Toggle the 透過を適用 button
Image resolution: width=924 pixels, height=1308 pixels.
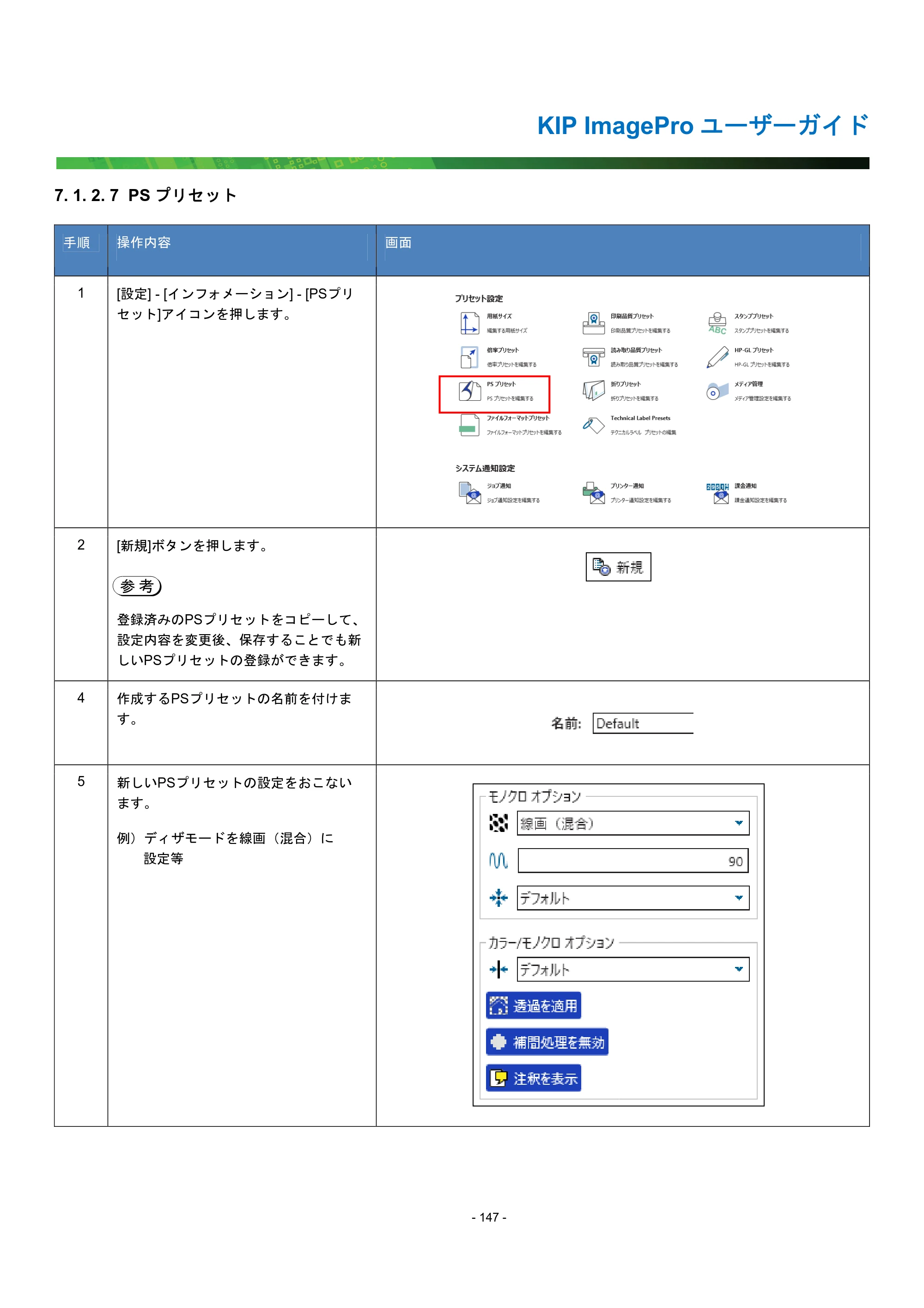[x=533, y=1006]
